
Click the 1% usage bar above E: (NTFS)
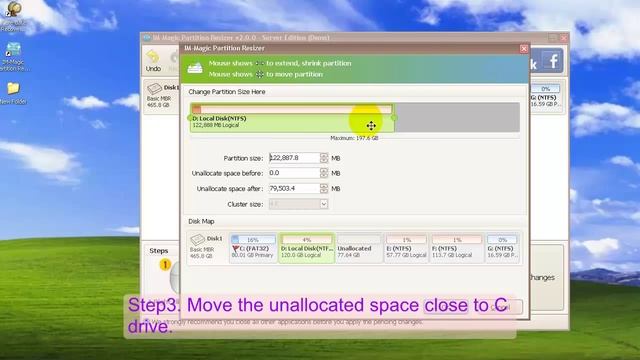(406, 240)
